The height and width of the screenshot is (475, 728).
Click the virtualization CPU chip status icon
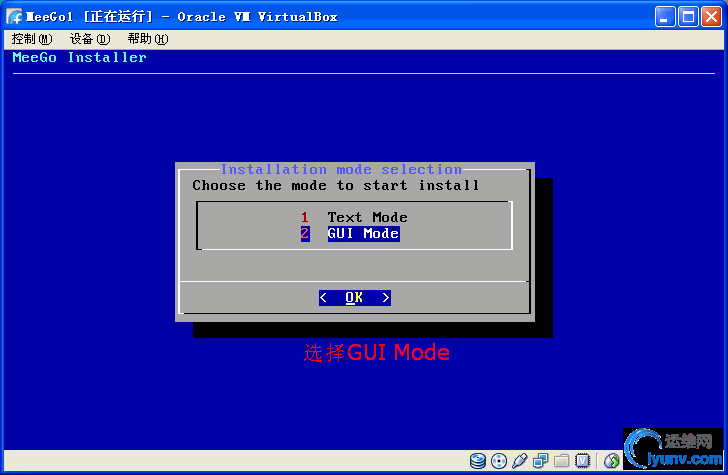[x=582, y=461]
